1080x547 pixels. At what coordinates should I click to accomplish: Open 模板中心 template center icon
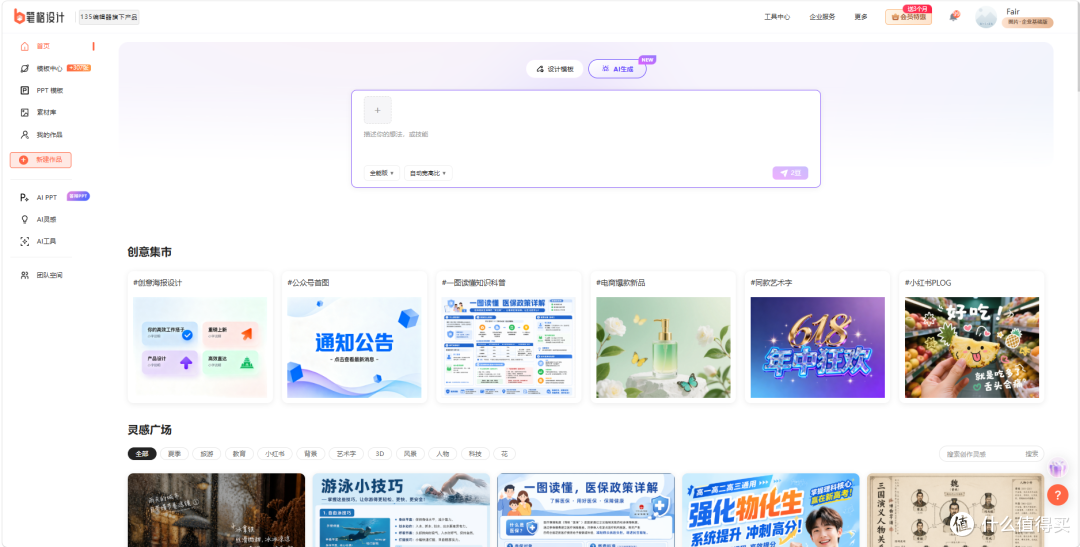(25, 68)
